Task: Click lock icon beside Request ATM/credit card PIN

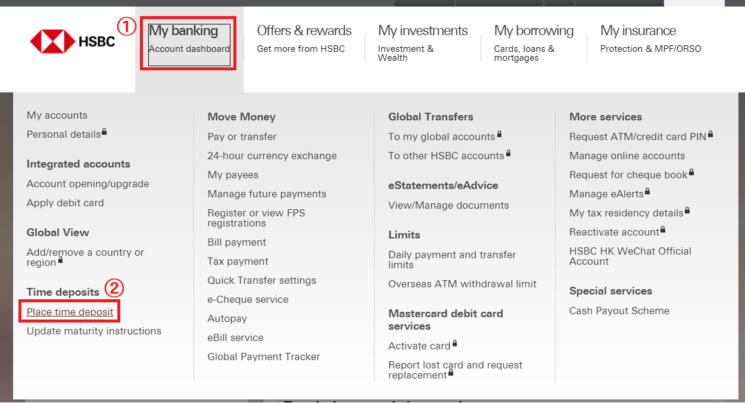Action: tap(711, 134)
